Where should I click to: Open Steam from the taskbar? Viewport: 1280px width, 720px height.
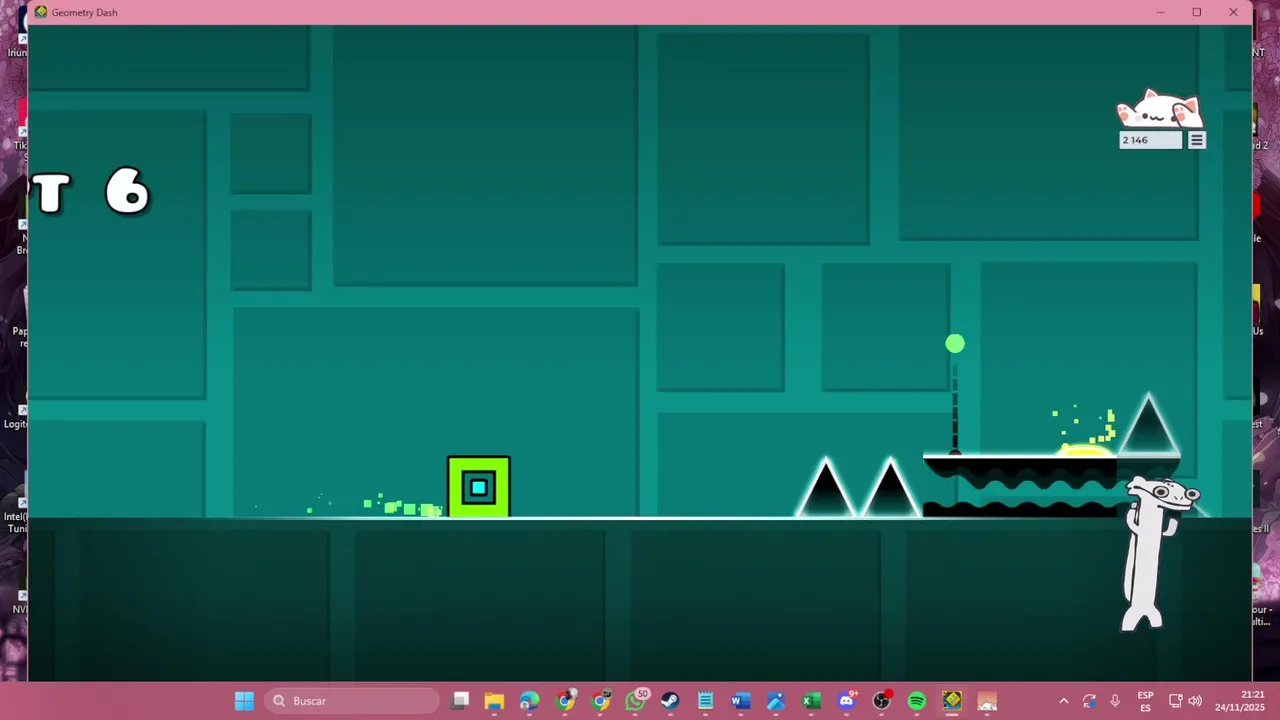[670, 701]
